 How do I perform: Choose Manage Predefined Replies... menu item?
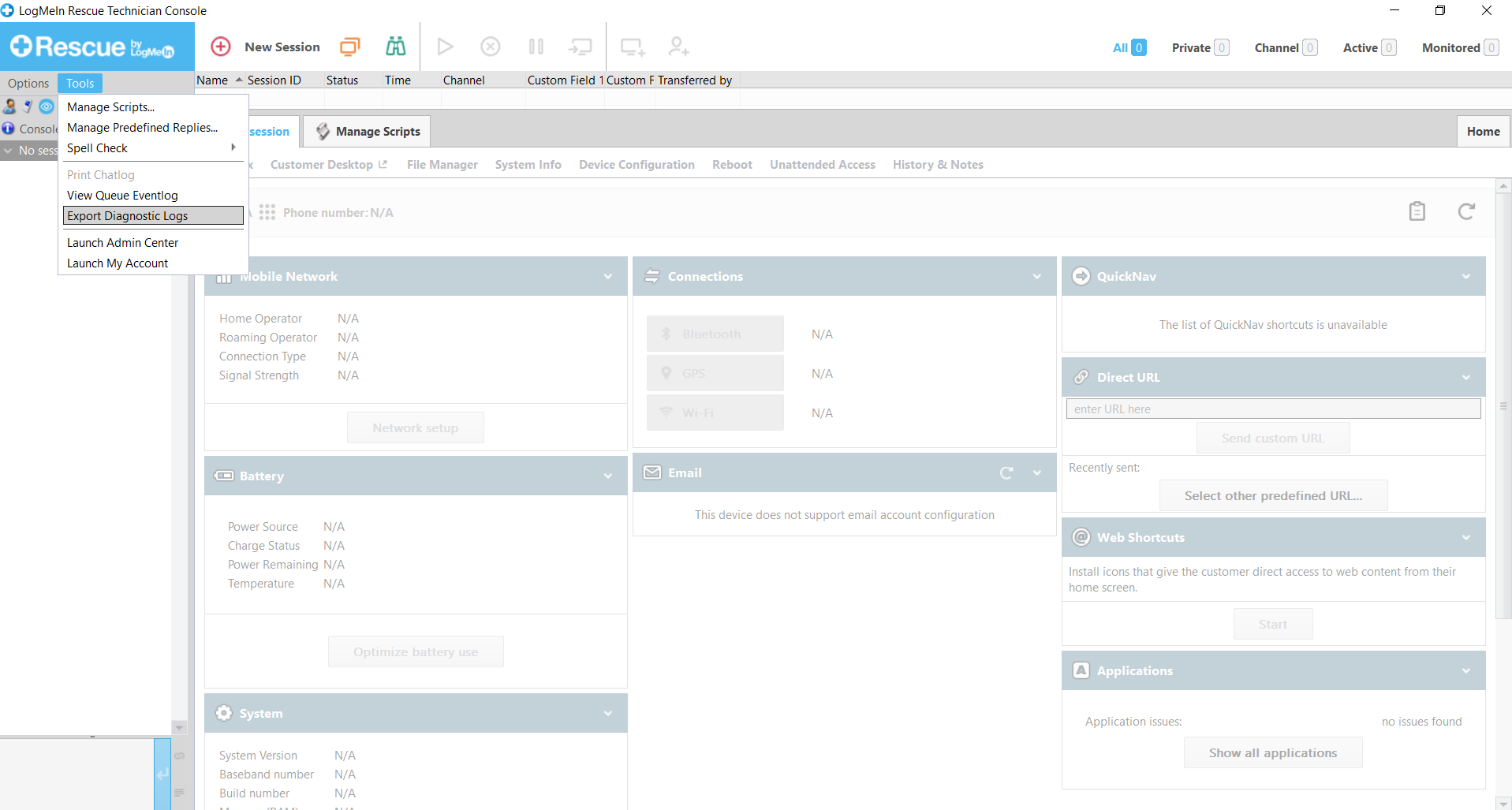(153, 127)
